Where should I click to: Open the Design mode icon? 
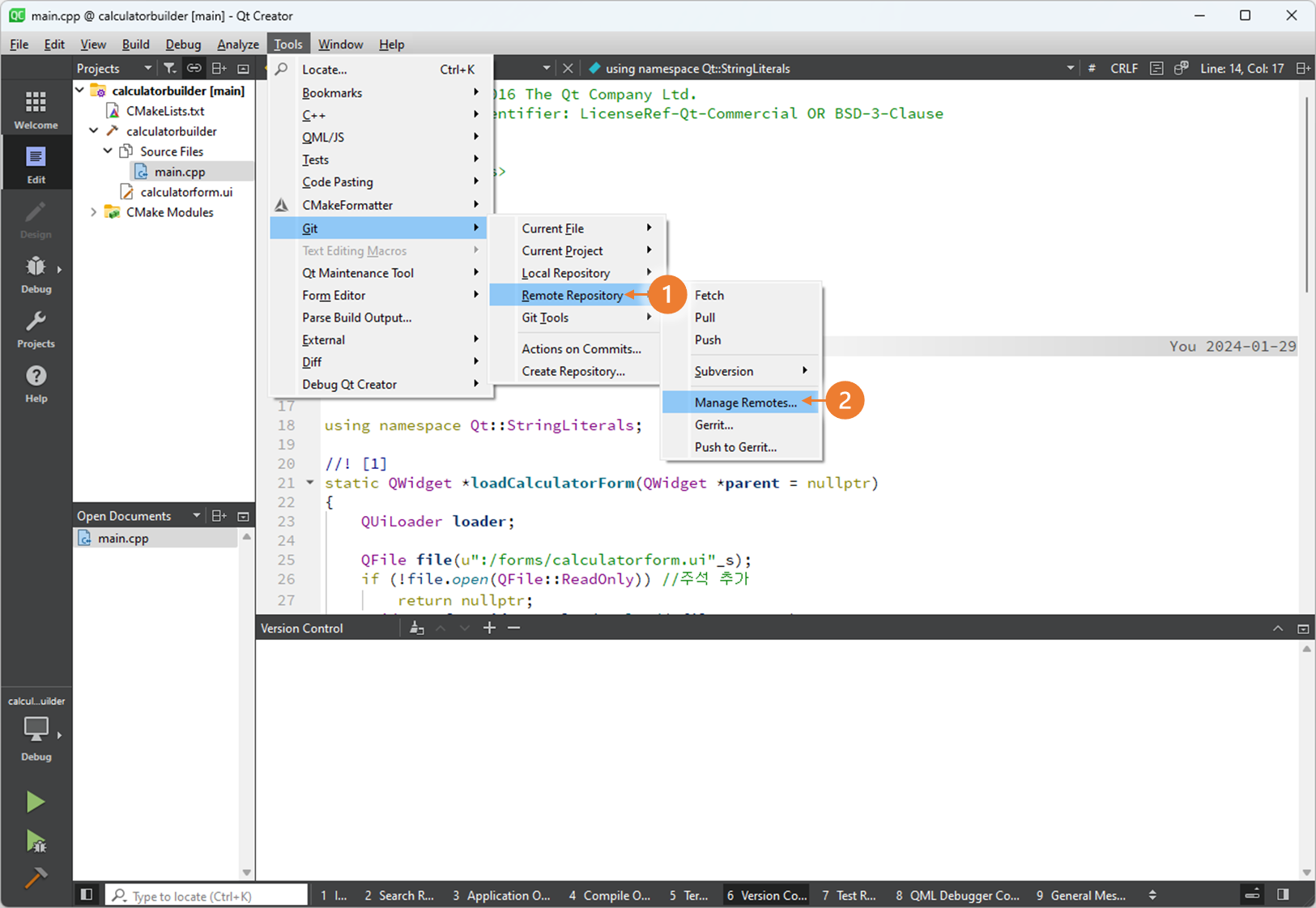coord(36,220)
